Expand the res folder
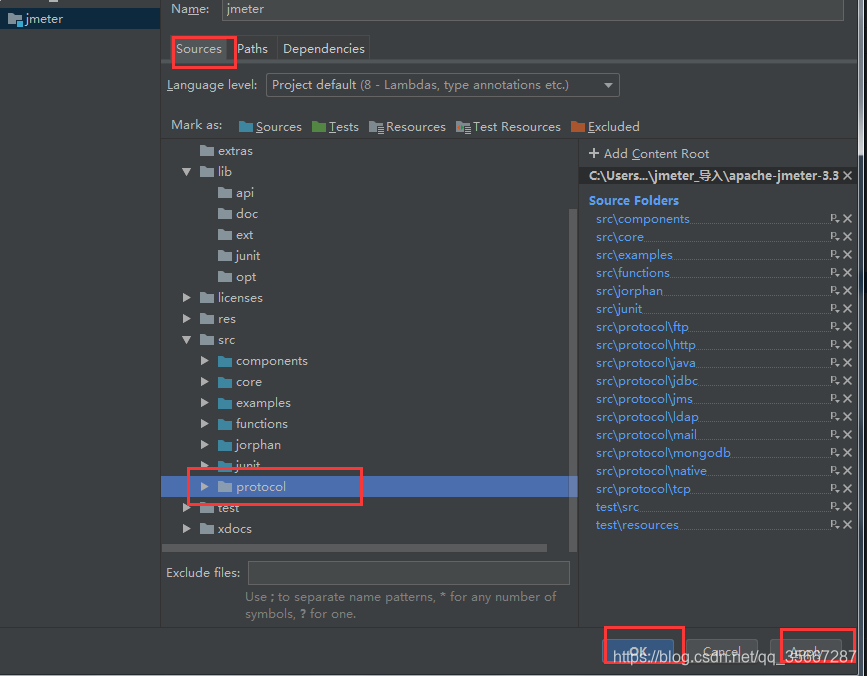The image size is (867, 676). pos(187,319)
